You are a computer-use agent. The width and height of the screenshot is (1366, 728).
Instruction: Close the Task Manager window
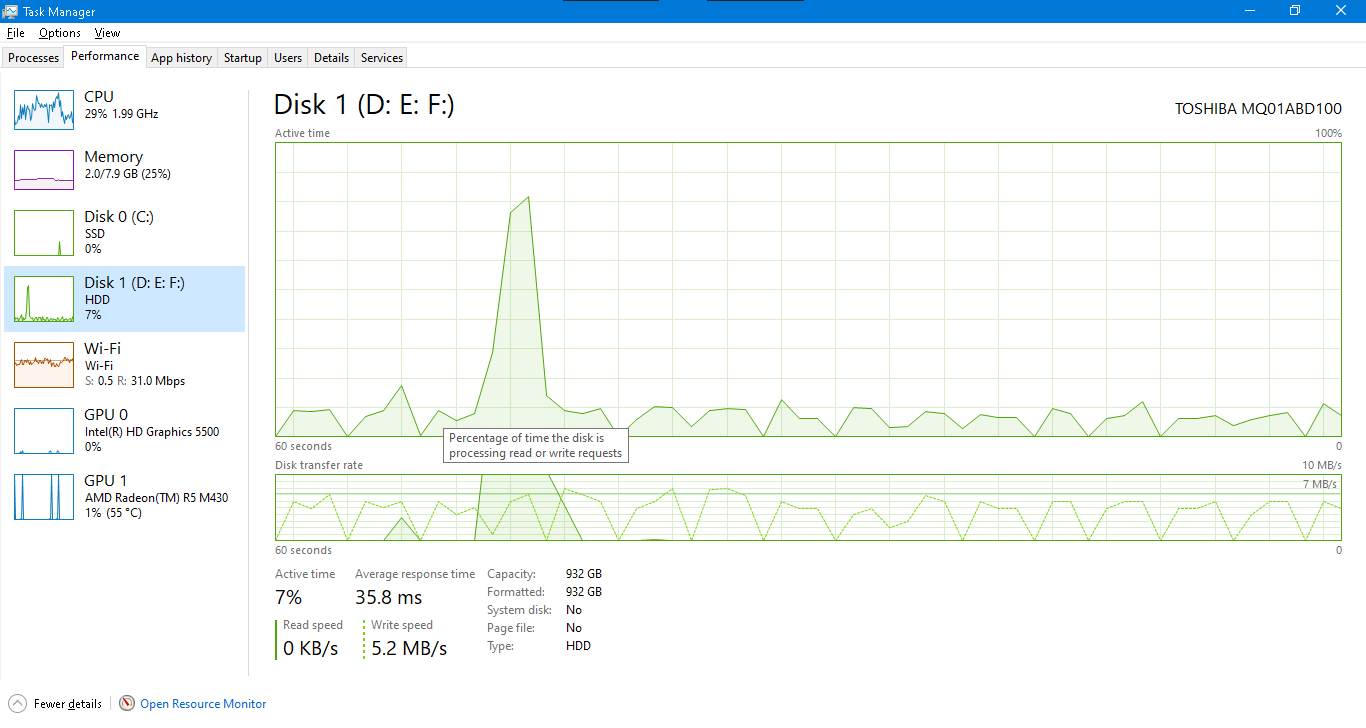1342,11
